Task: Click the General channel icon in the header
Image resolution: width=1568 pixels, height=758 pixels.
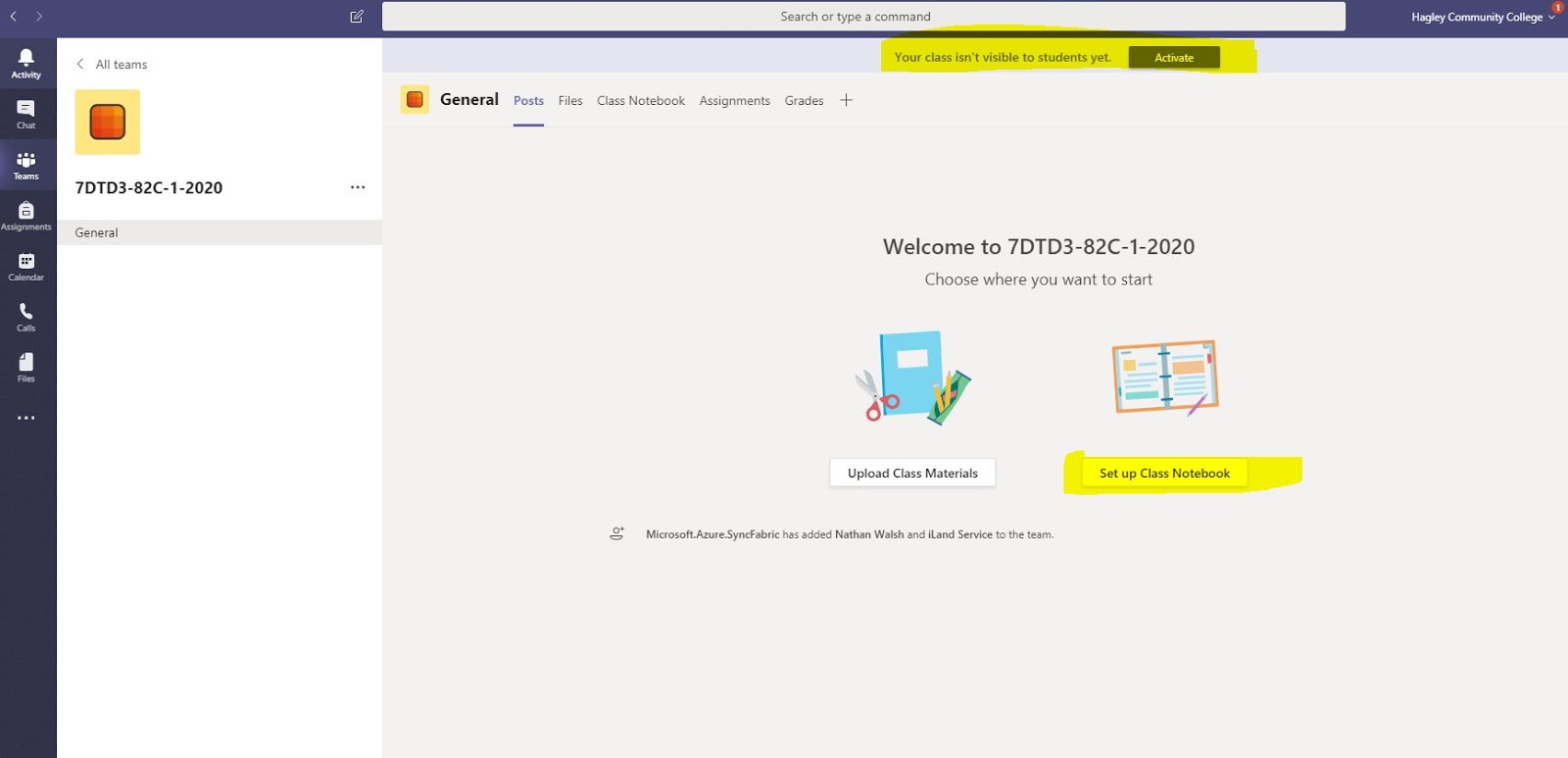Action: pos(415,99)
